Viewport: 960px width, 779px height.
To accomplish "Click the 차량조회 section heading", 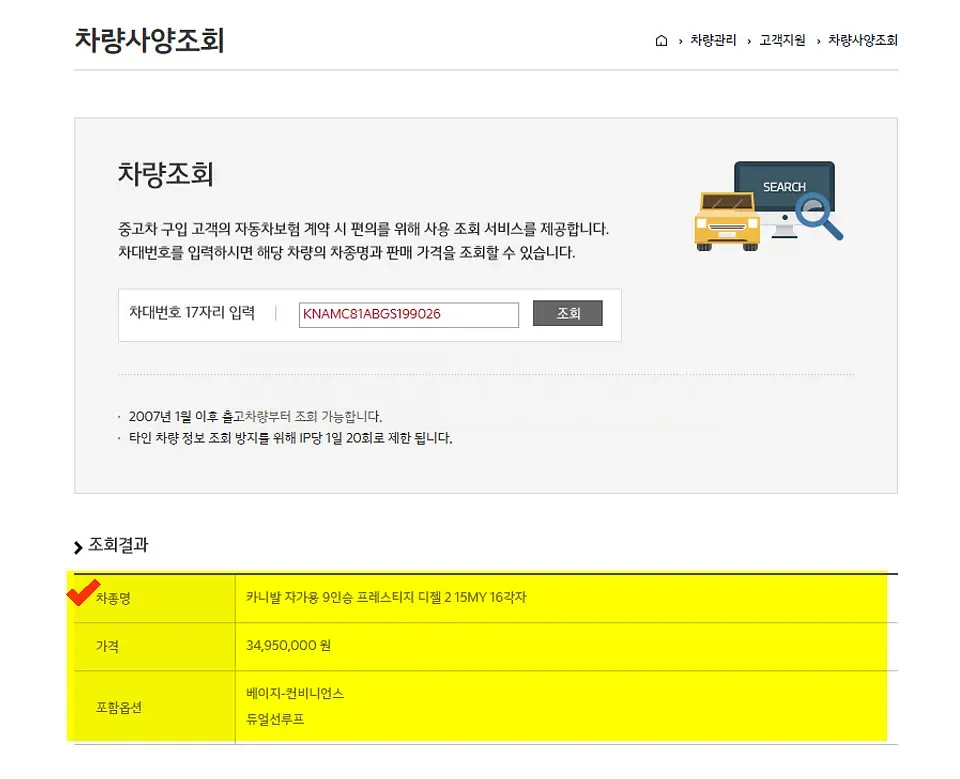I will 165,173.
